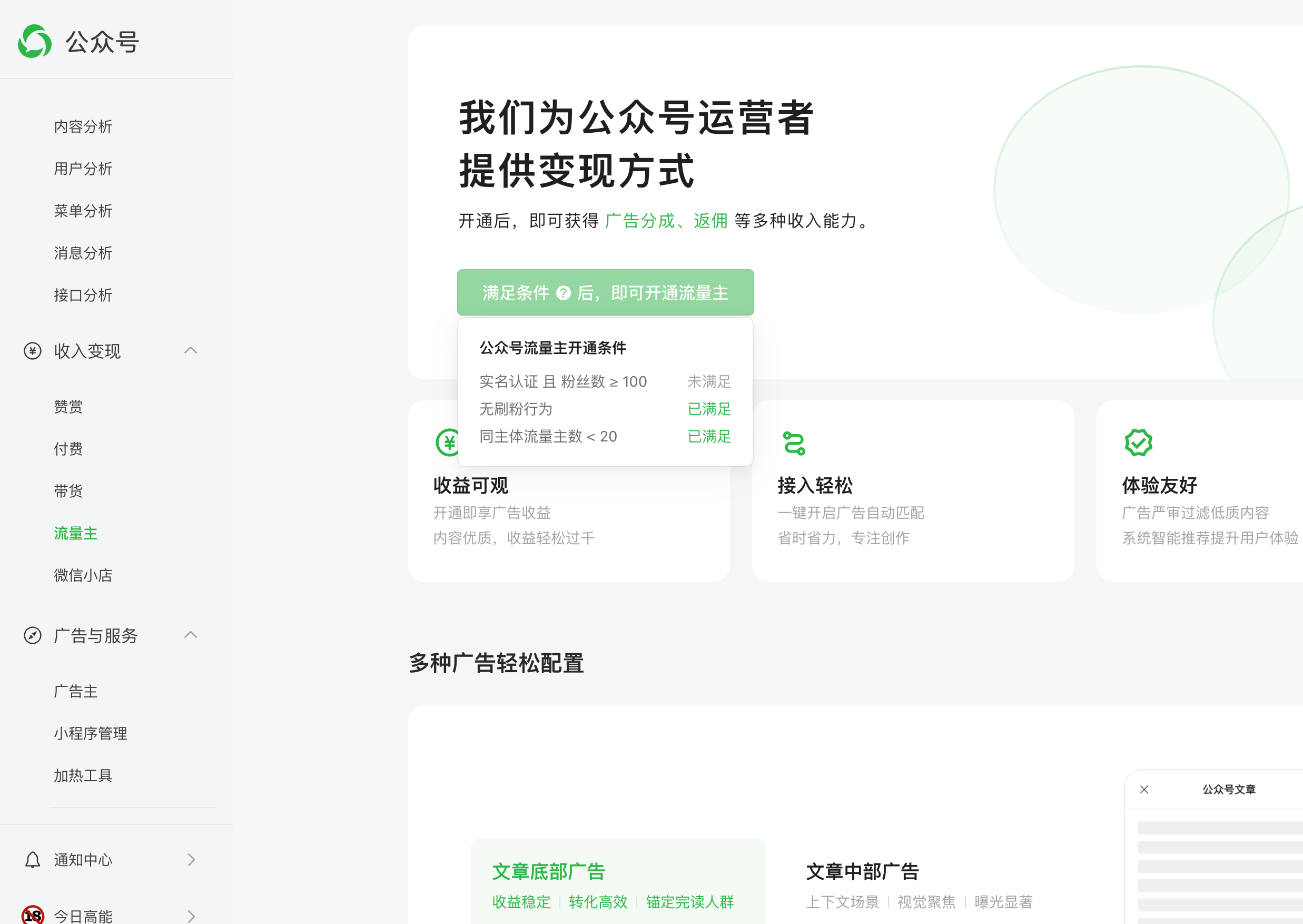Go to 付费 under 收入变现
1303x924 pixels.
tap(68, 449)
